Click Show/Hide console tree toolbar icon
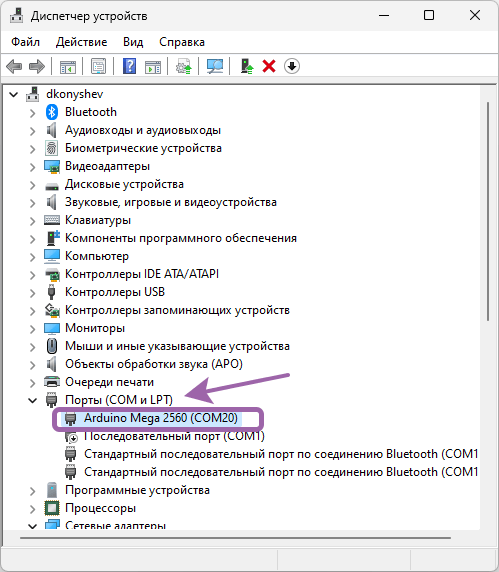The image size is (499, 572). point(68,66)
